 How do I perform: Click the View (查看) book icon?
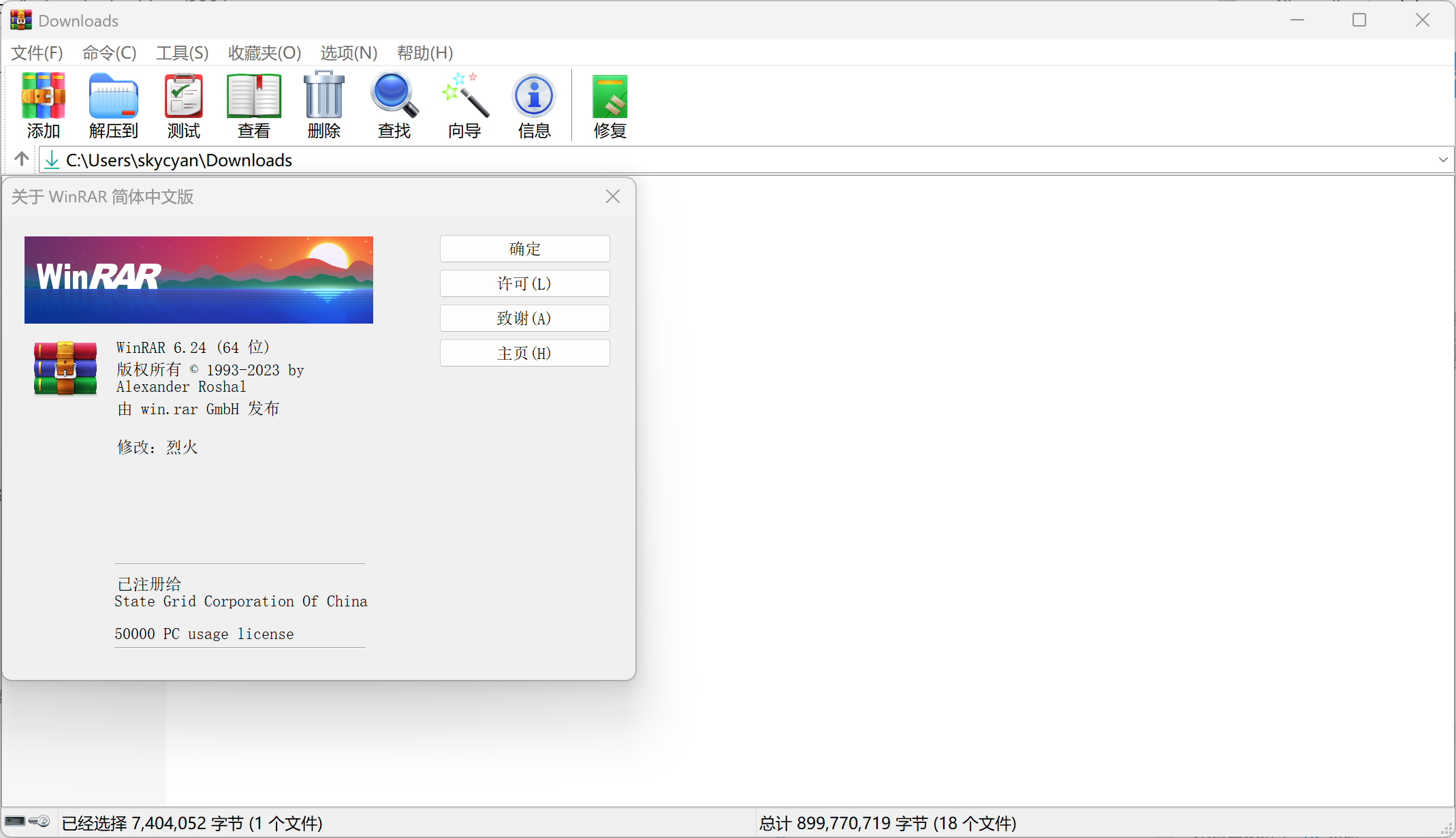tap(254, 106)
